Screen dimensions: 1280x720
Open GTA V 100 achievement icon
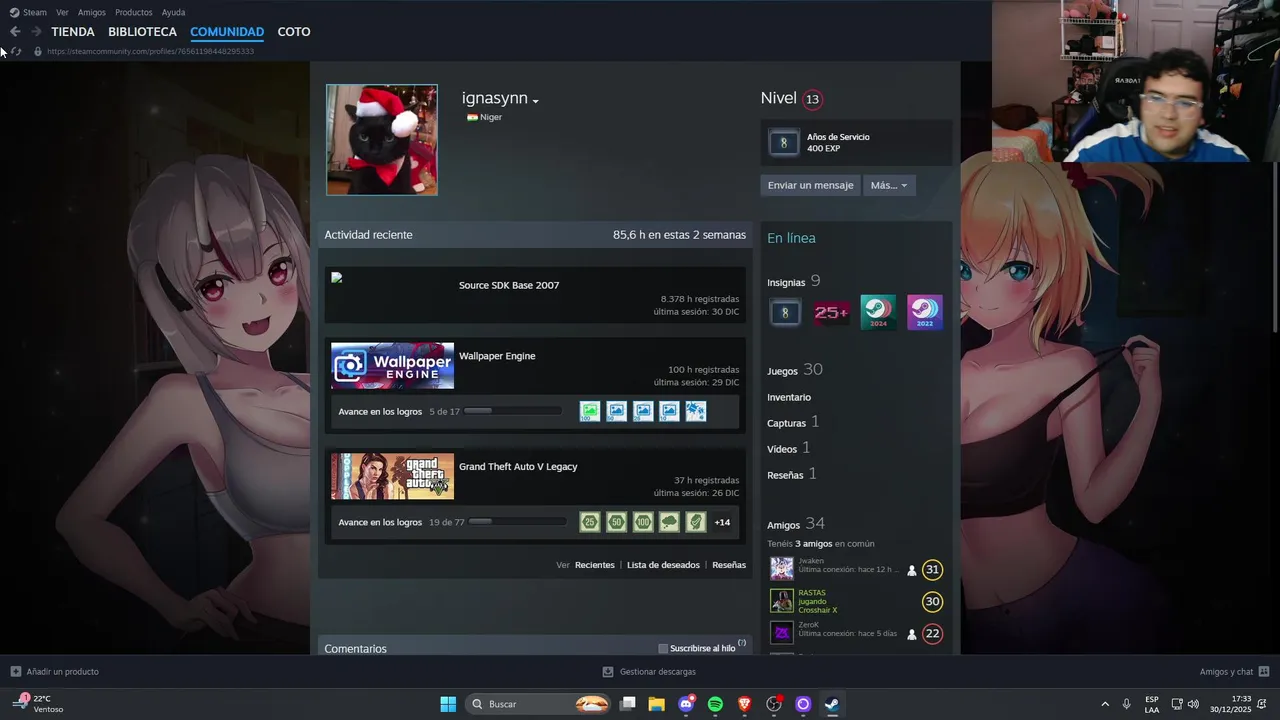coord(643,522)
